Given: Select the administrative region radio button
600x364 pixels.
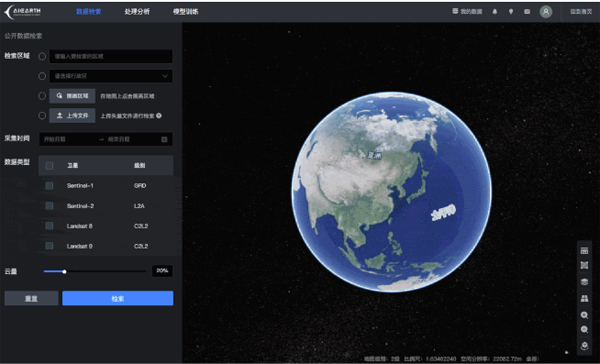Looking at the screenshot, I should [42, 76].
